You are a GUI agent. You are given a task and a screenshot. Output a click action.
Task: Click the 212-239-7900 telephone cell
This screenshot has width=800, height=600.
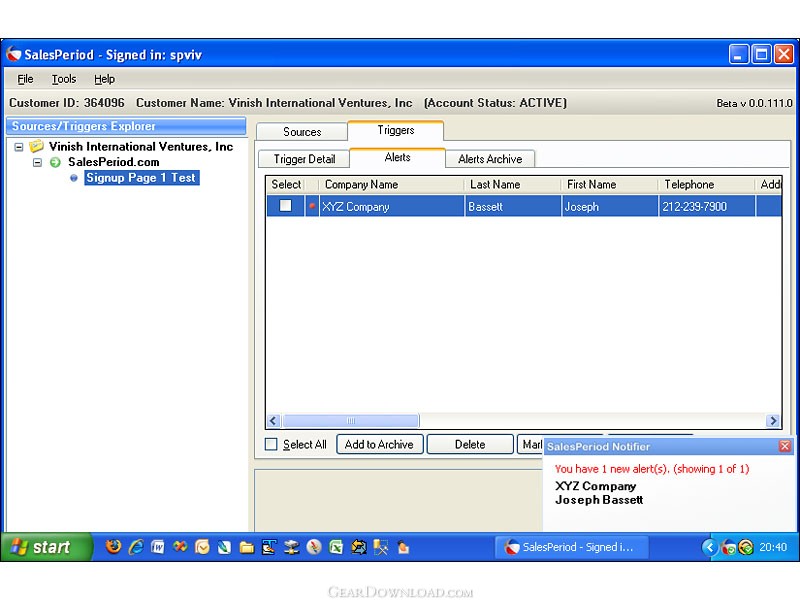click(707, 206)
